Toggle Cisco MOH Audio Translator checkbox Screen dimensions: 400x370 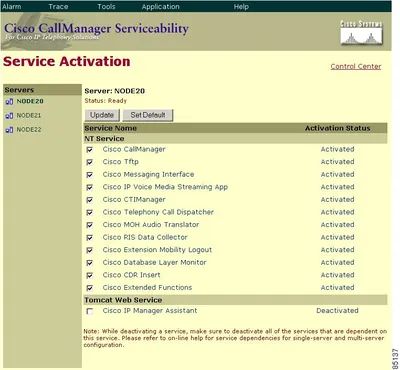tap(90, 225)
